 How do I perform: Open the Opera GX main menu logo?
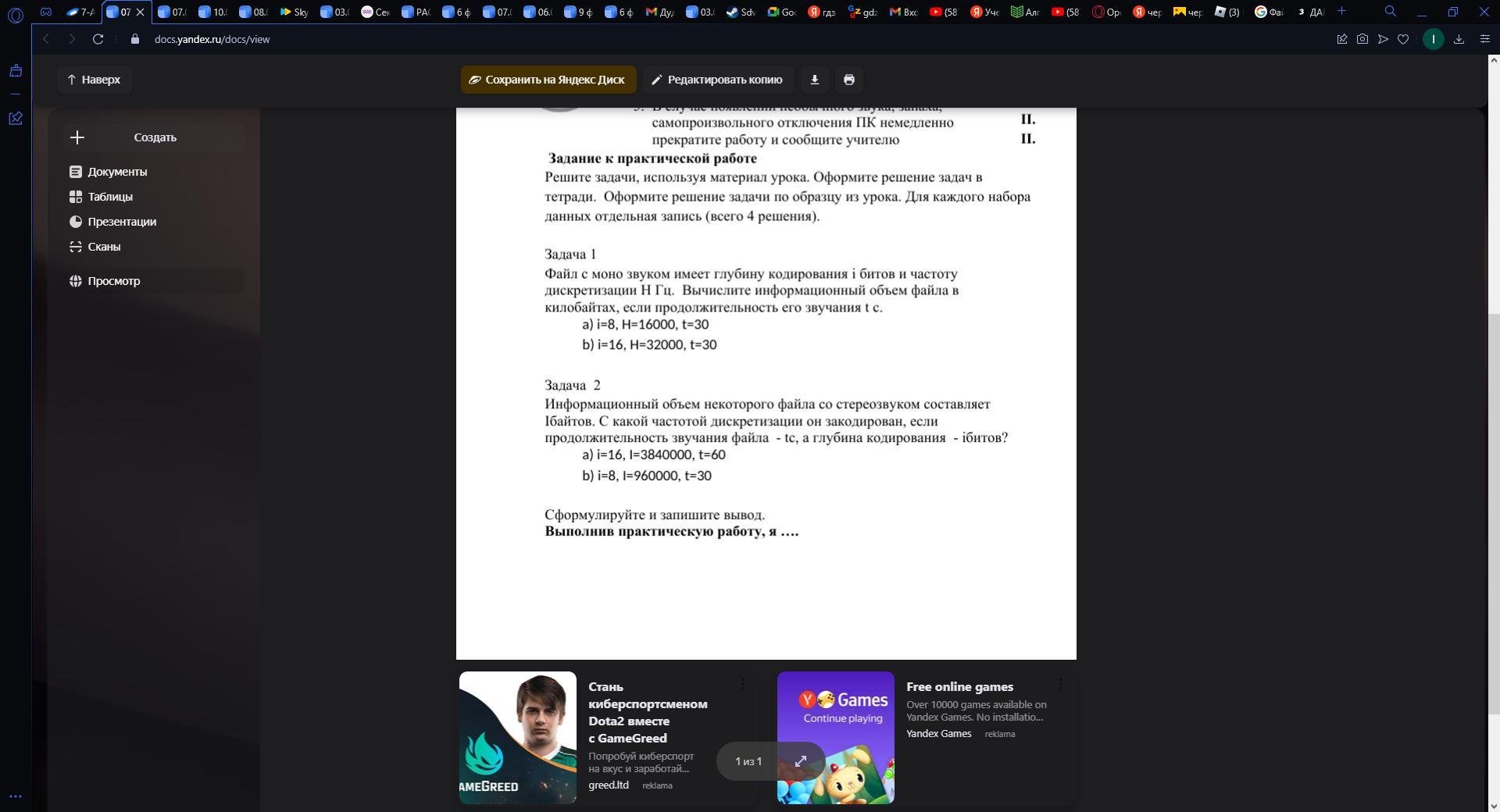tap(16, 14)
